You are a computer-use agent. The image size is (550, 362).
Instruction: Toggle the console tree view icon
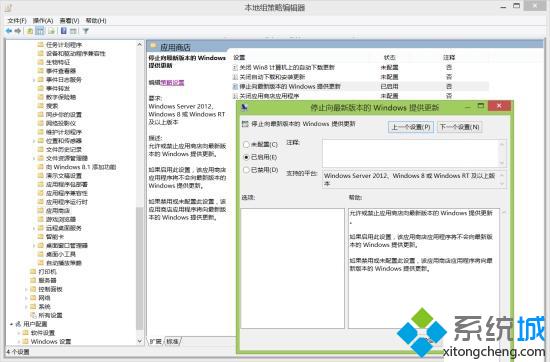[40, 31]
